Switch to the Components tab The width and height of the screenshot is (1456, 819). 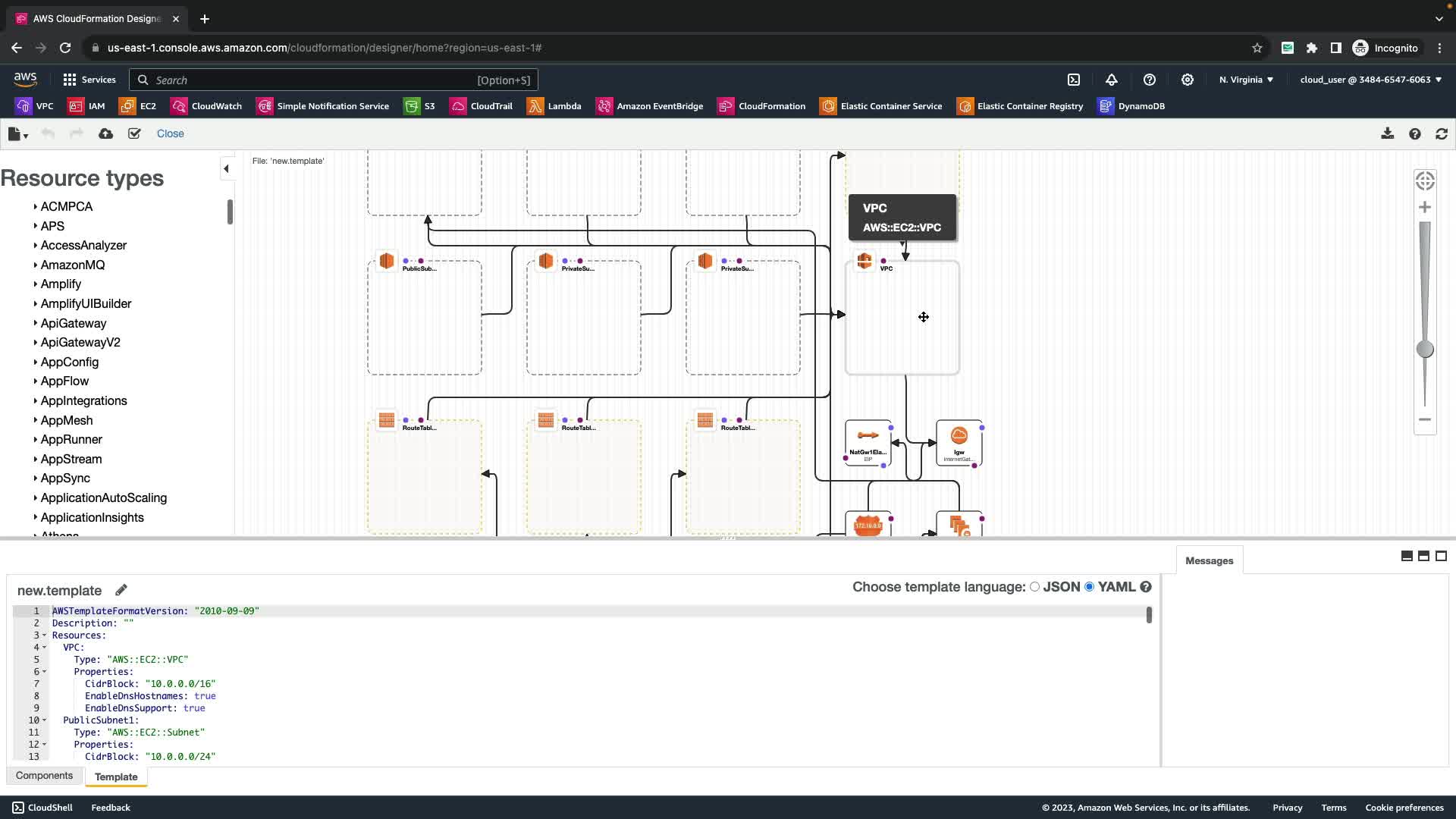[44, 776]
